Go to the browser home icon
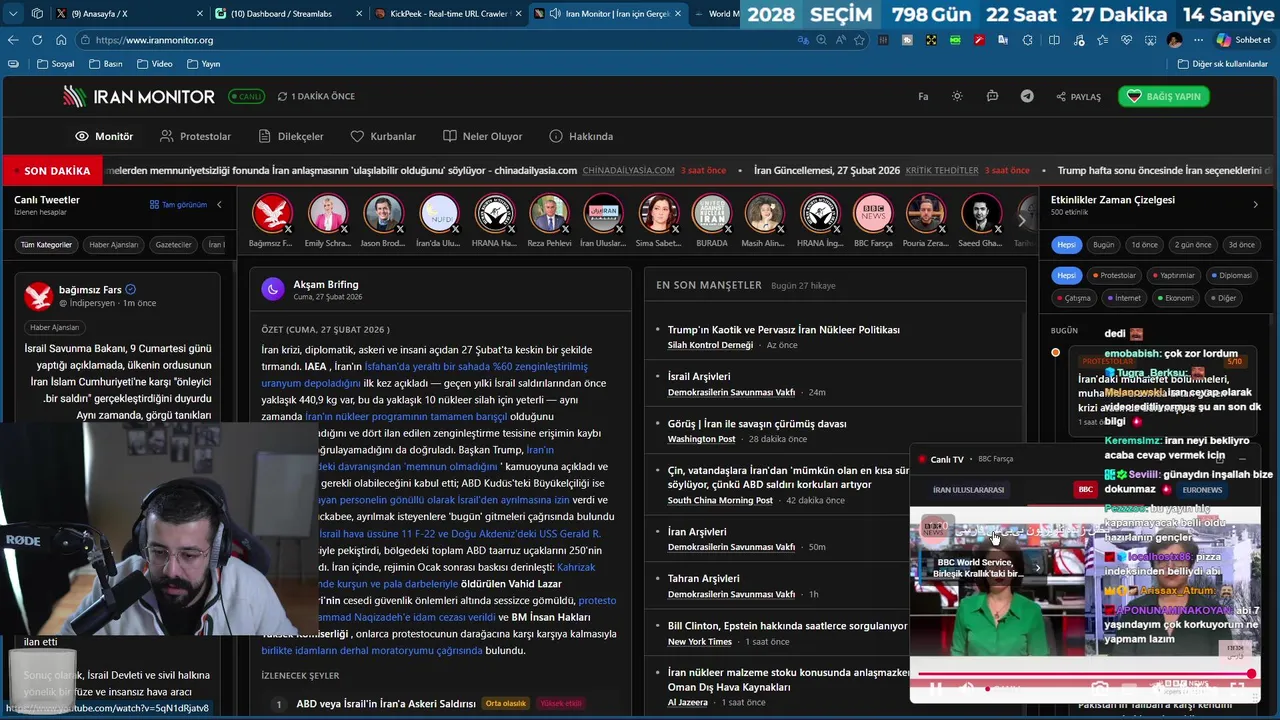This screenshot has width=1280, height=720. pos(61,40)
